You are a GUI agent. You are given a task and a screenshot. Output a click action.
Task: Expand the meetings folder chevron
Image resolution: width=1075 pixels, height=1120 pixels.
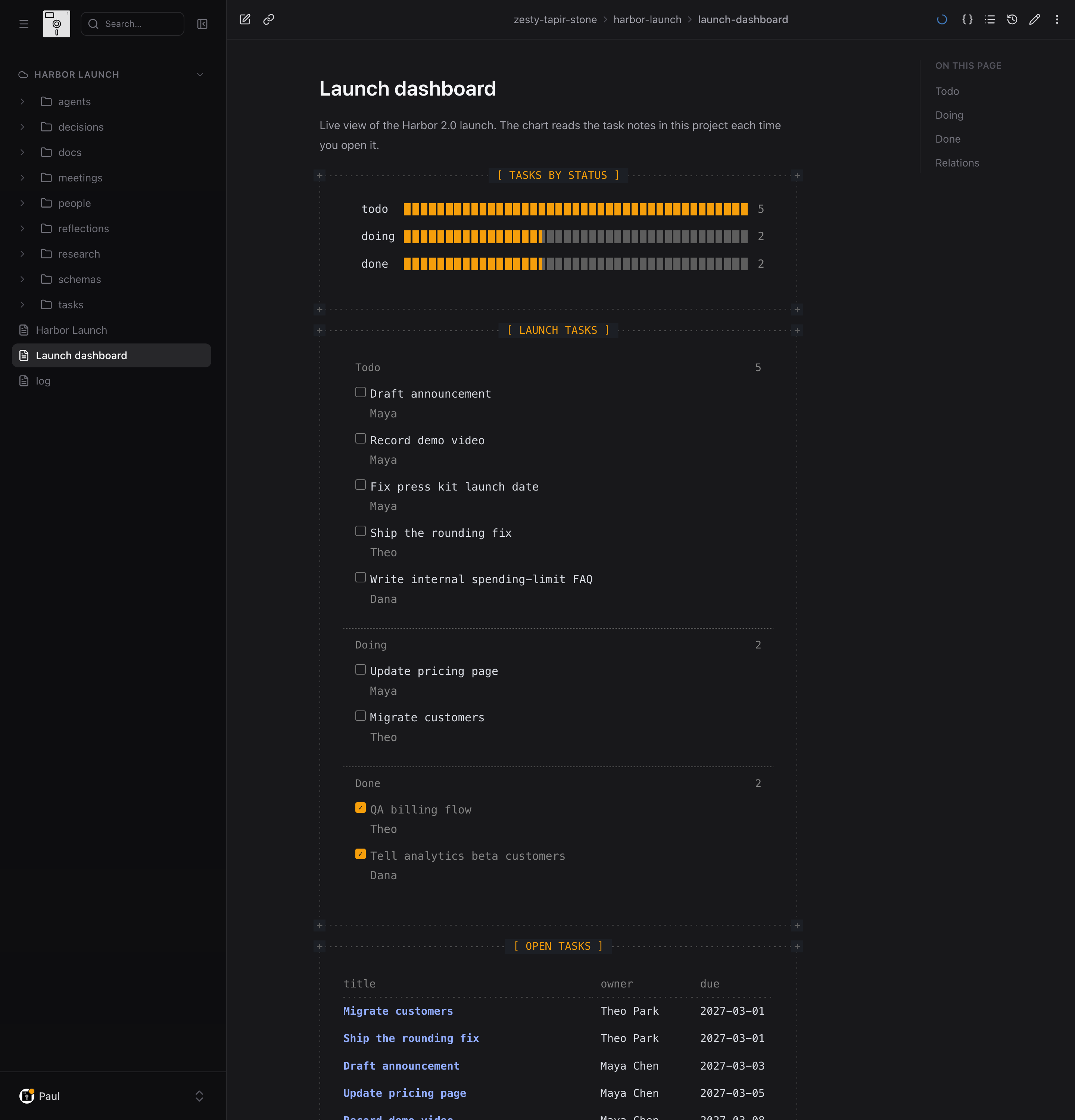22,178
